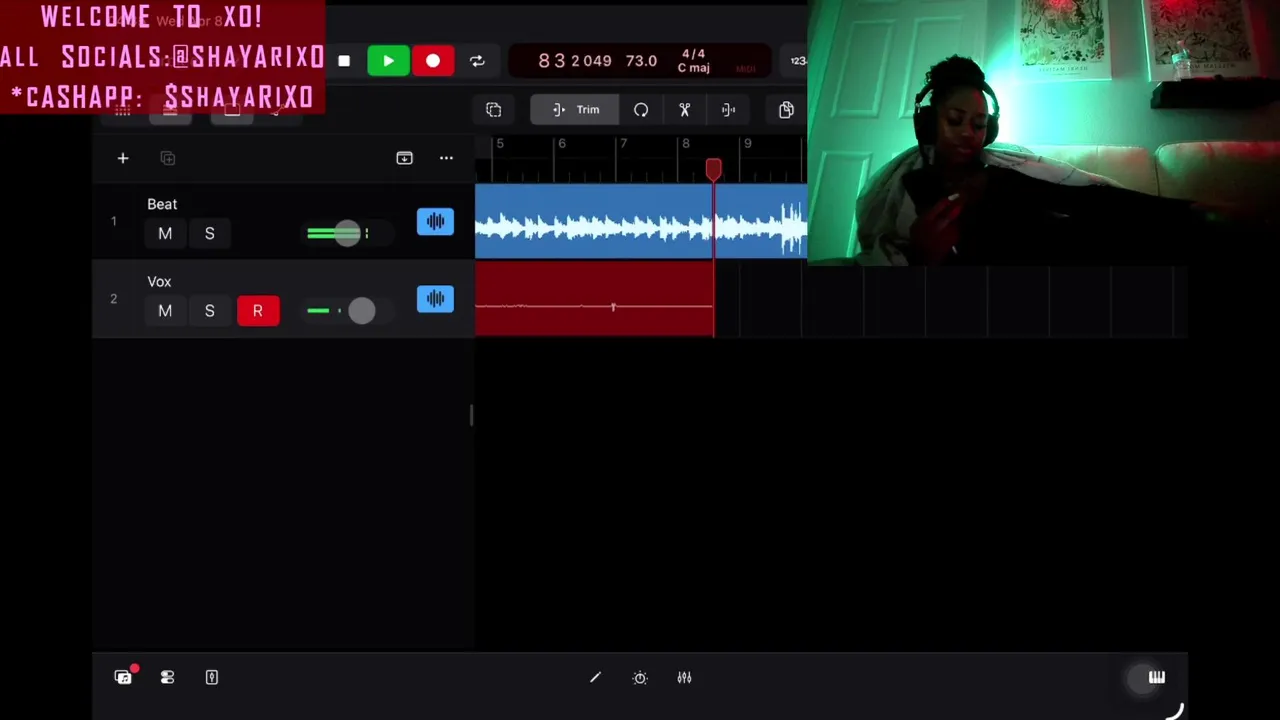
Task: Toggle cycle loop mode
Action: click(x=477, y=61)
